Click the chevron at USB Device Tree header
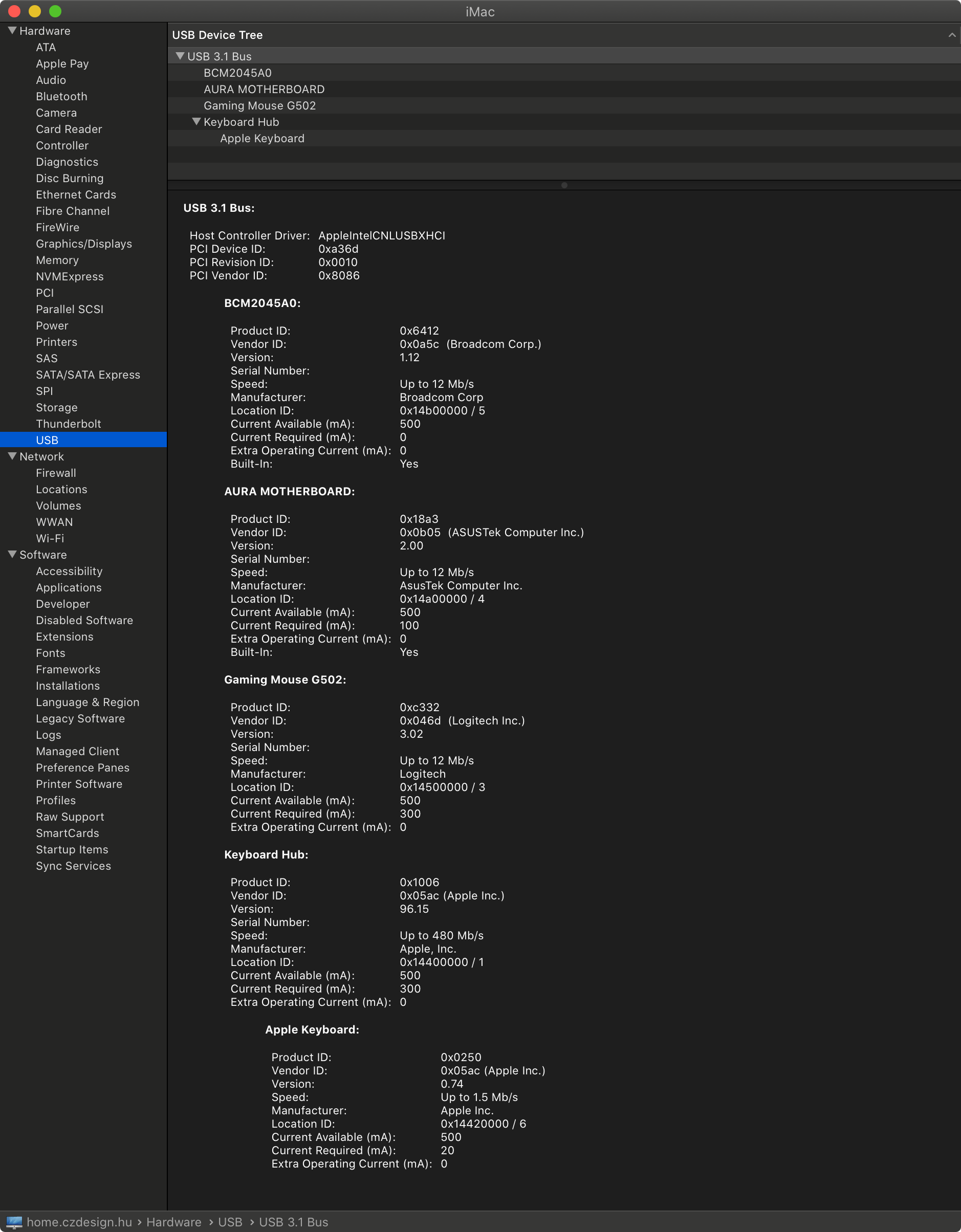Viewport: 961px width, 1232px height. (951, 35)
